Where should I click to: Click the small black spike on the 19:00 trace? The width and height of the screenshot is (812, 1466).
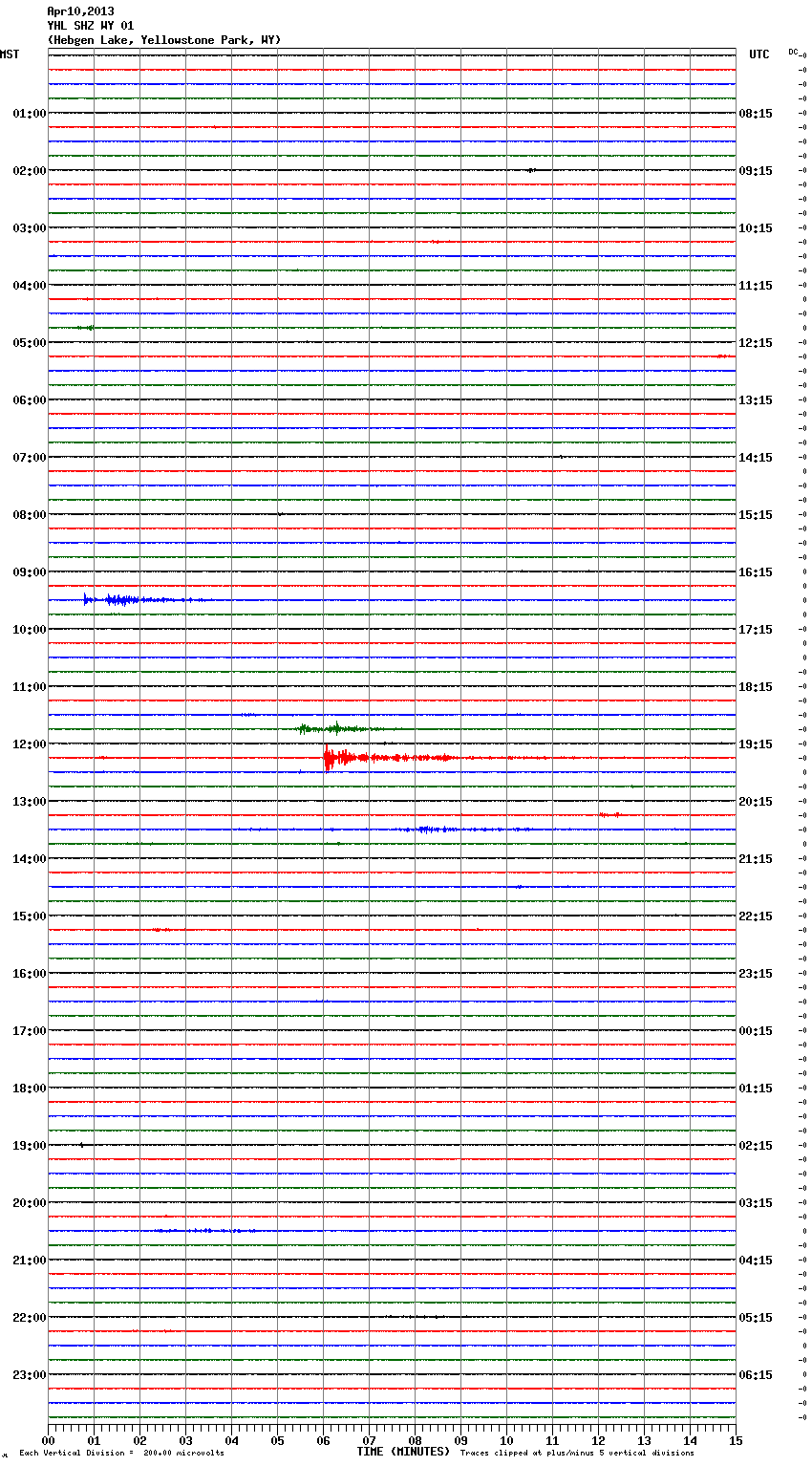tap(81, 1144)
